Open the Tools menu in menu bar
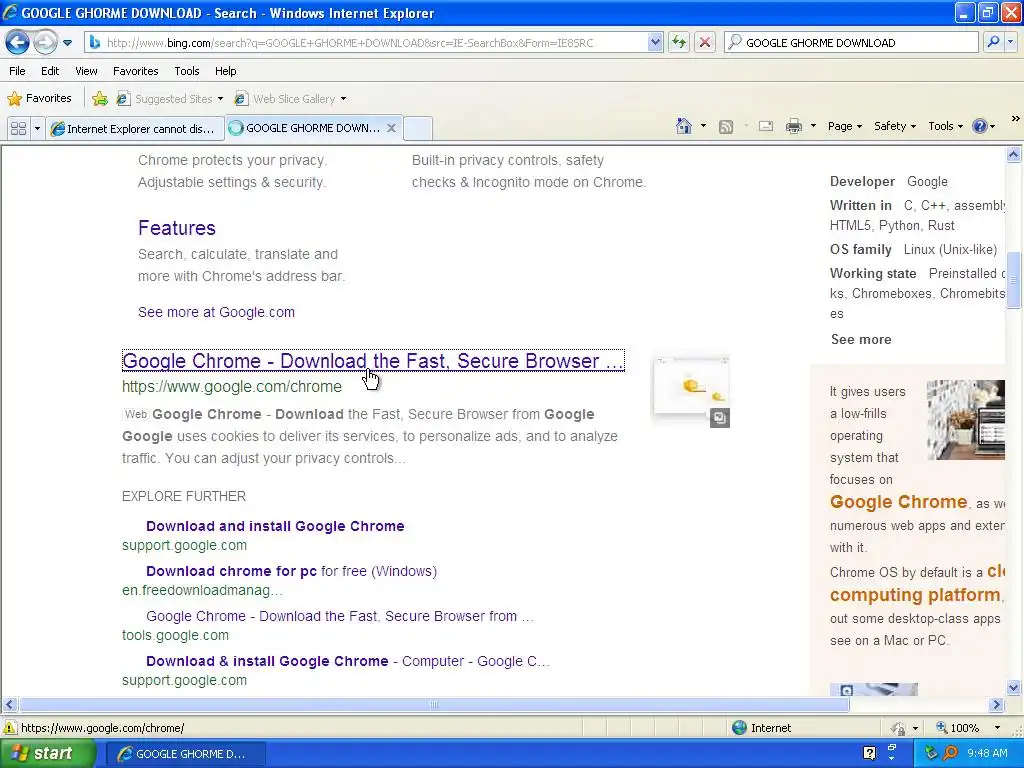 186,71
